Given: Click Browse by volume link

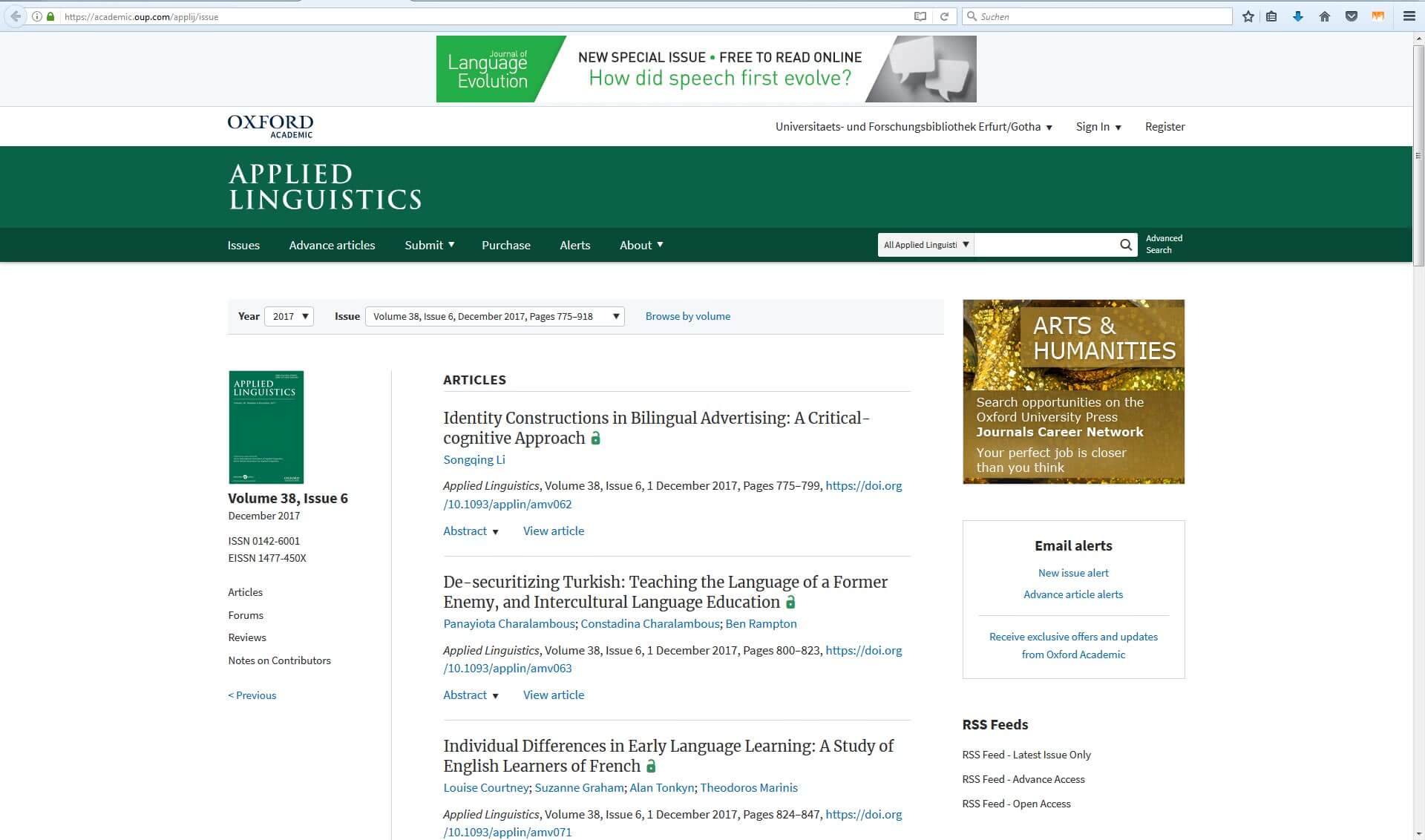Looking at the screenshot, I should pos(688,316).
